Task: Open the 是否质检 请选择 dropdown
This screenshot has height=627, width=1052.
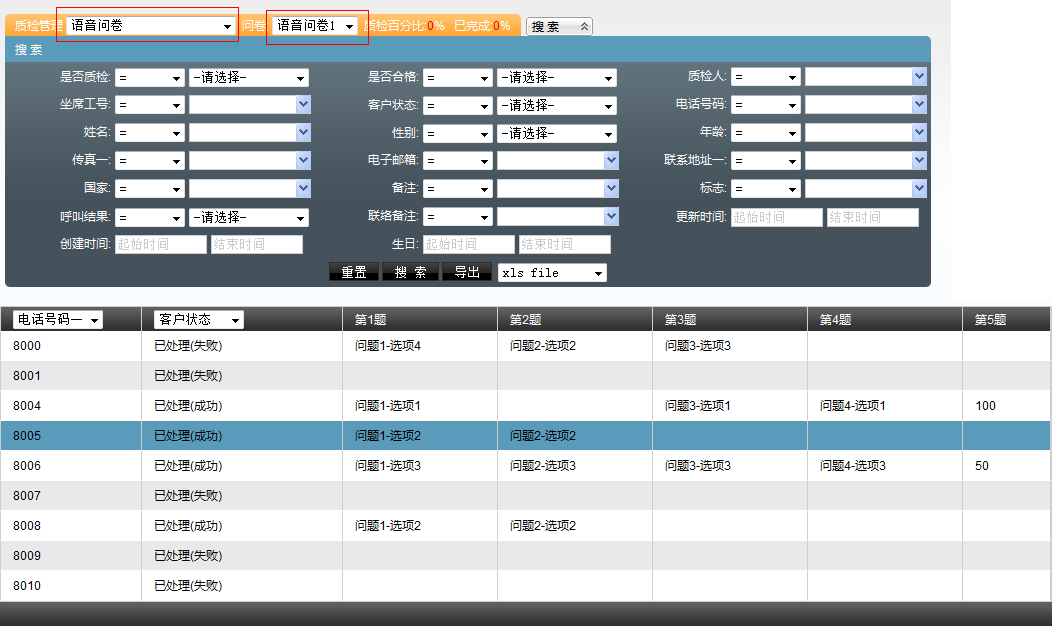Action: coord(248,78)
